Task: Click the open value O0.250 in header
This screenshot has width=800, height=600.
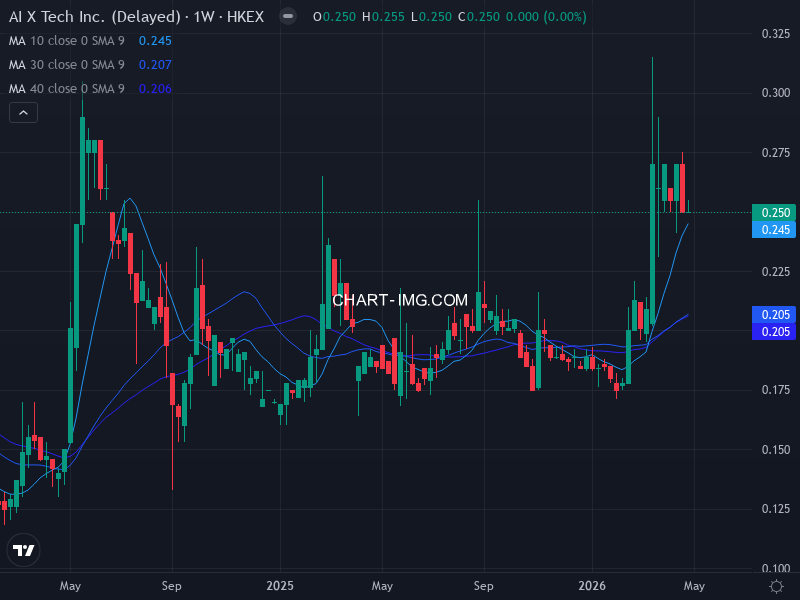Action: [334, 17]
